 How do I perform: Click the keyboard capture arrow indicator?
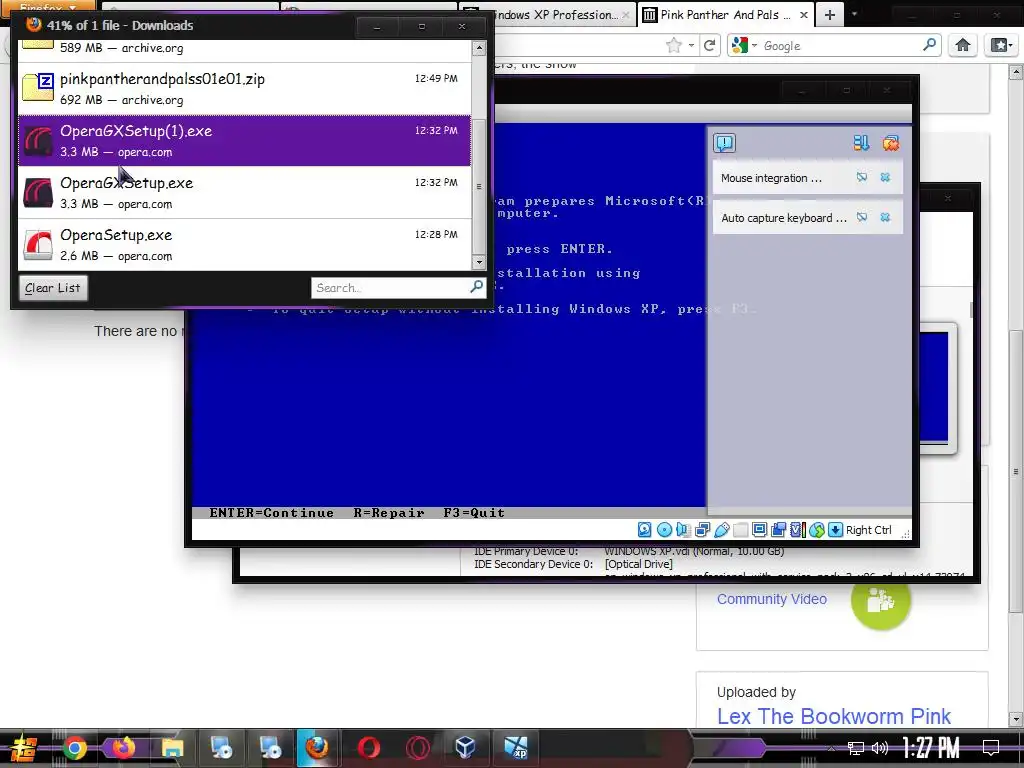tap(835, 530)
